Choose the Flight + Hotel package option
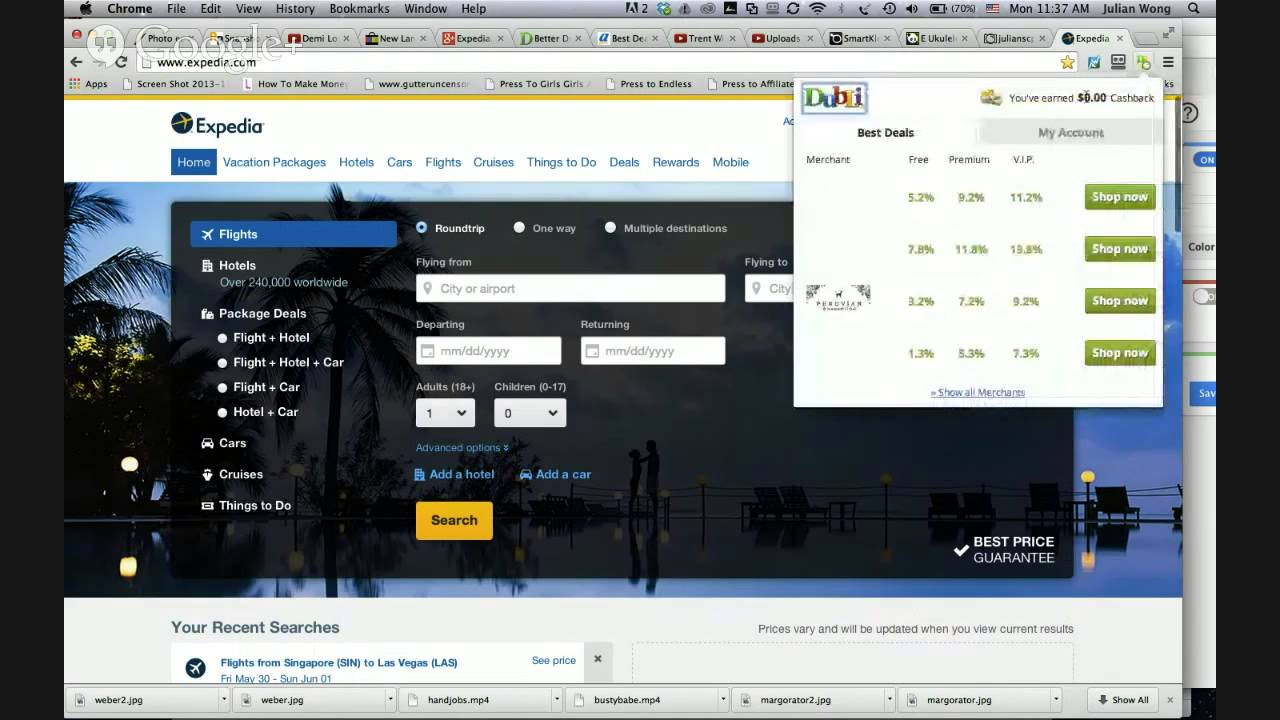Screen dimensions: 1280x720 click(x=222, y=338)
